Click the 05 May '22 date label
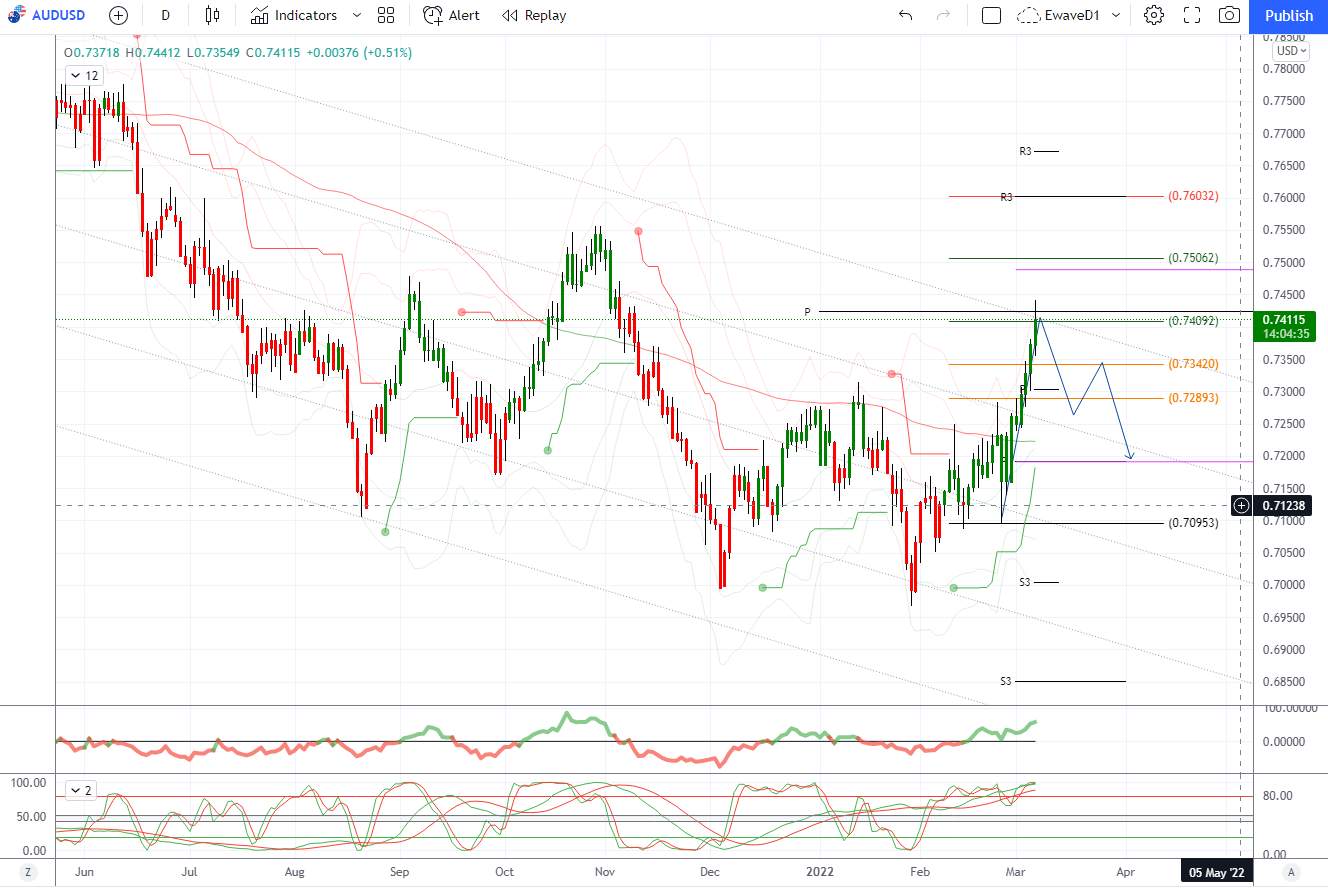 tap(1216, 872)
